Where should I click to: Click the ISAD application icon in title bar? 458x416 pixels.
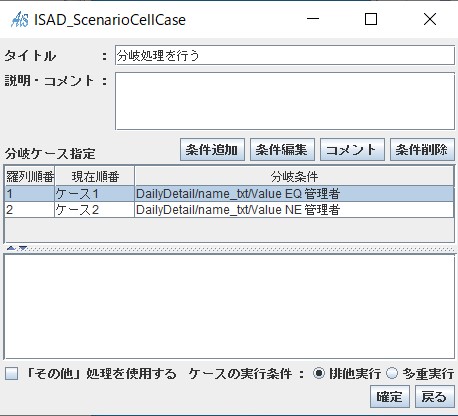tap(19, 19)
